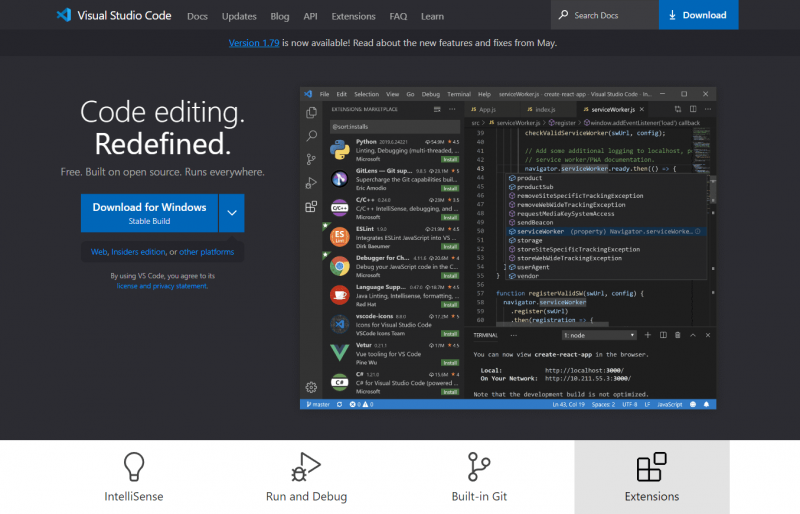The image size is (800, 514).
Task: Open the Version 1.79 link
Action: pyautogui.click(x=254, y=43)
